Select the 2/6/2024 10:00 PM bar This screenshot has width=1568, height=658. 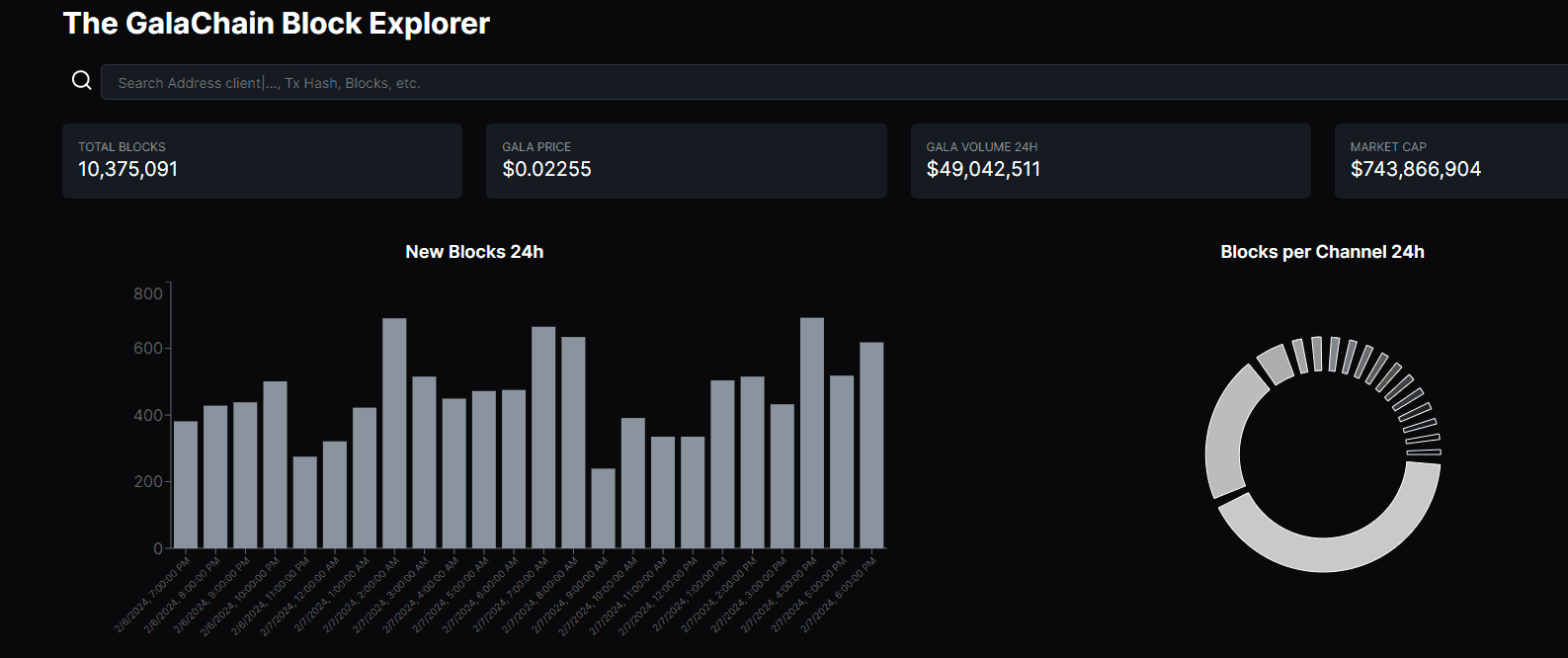click(275, 464)
